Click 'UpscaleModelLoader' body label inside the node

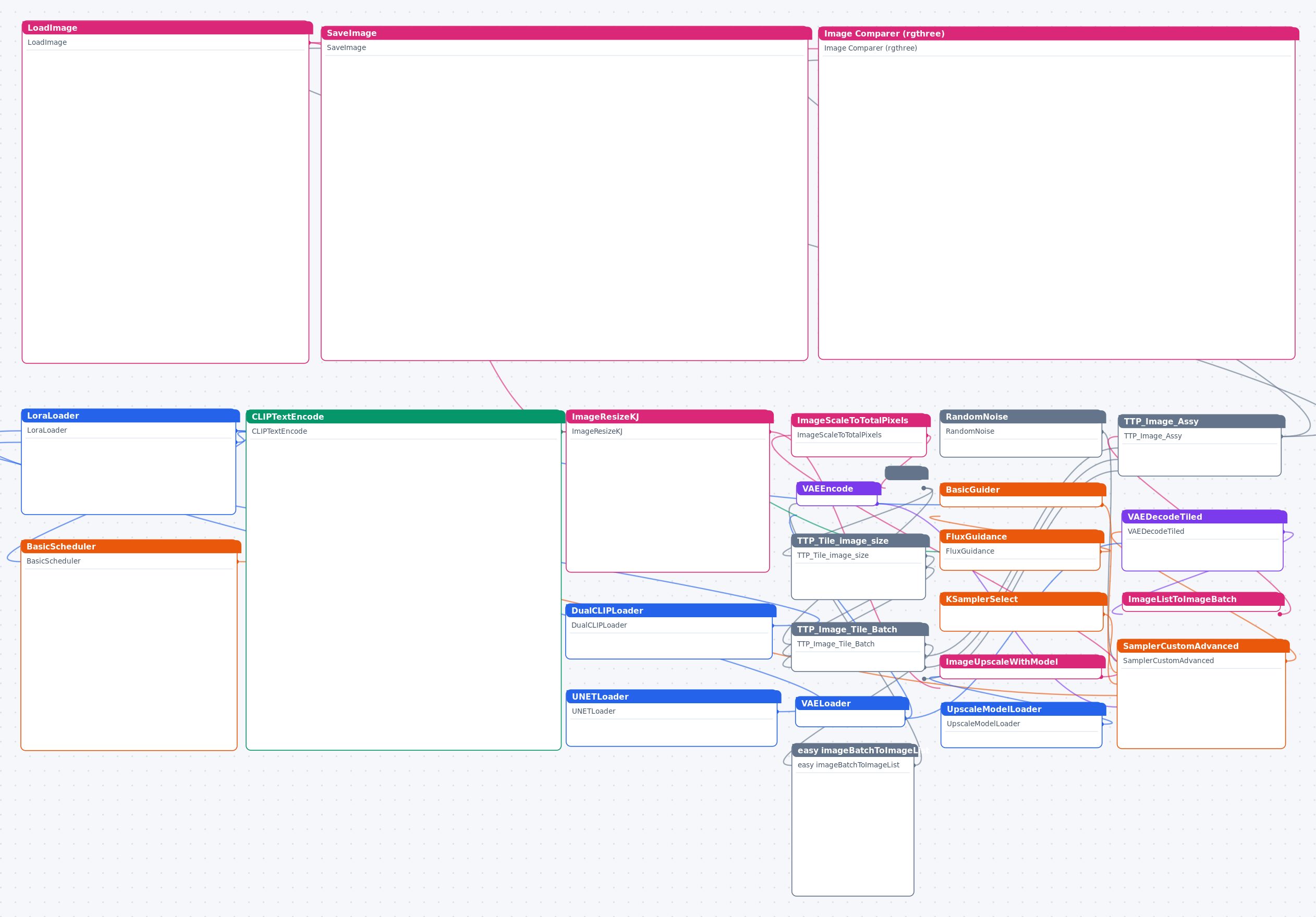click(983, 724)
